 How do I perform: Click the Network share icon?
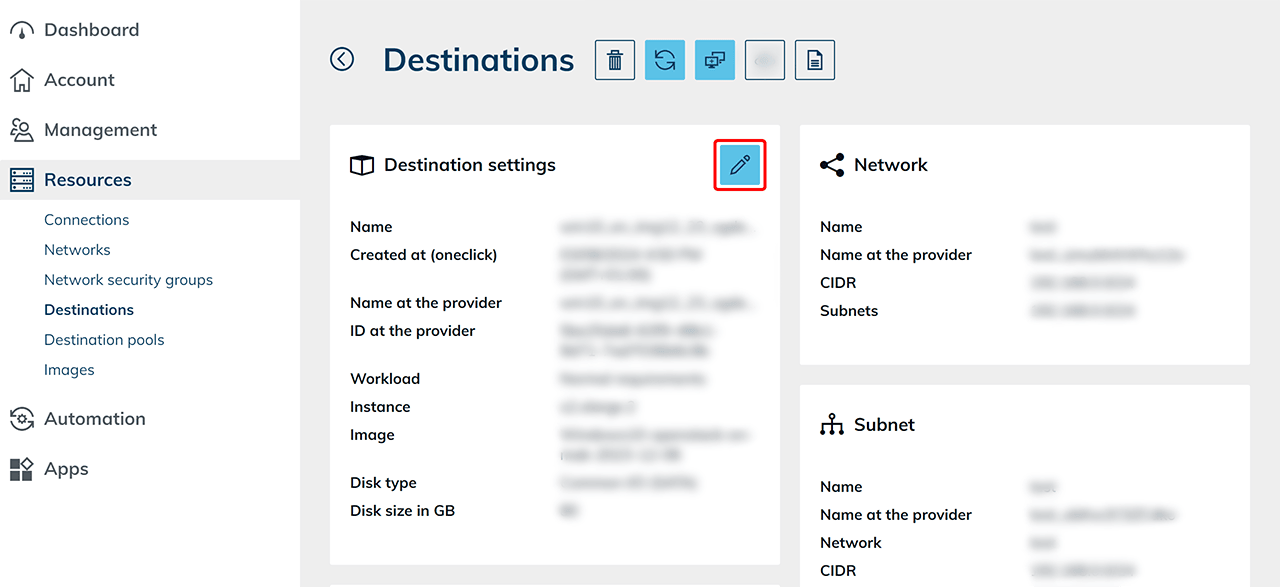click(x=832, y=165)
